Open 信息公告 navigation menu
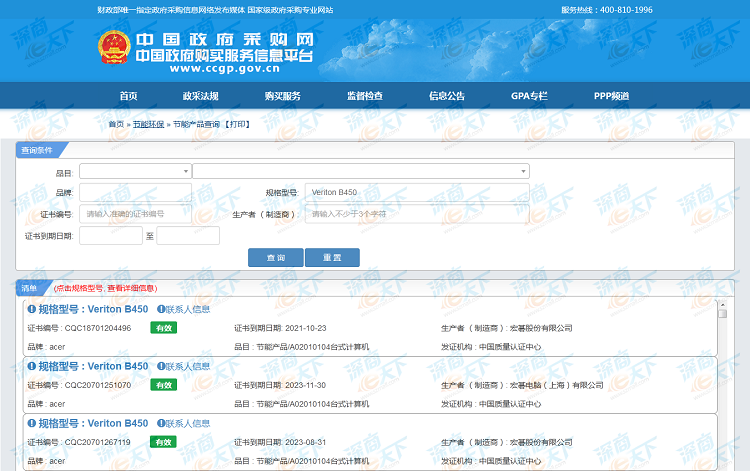The image size is (750, 471). (447, 96)
